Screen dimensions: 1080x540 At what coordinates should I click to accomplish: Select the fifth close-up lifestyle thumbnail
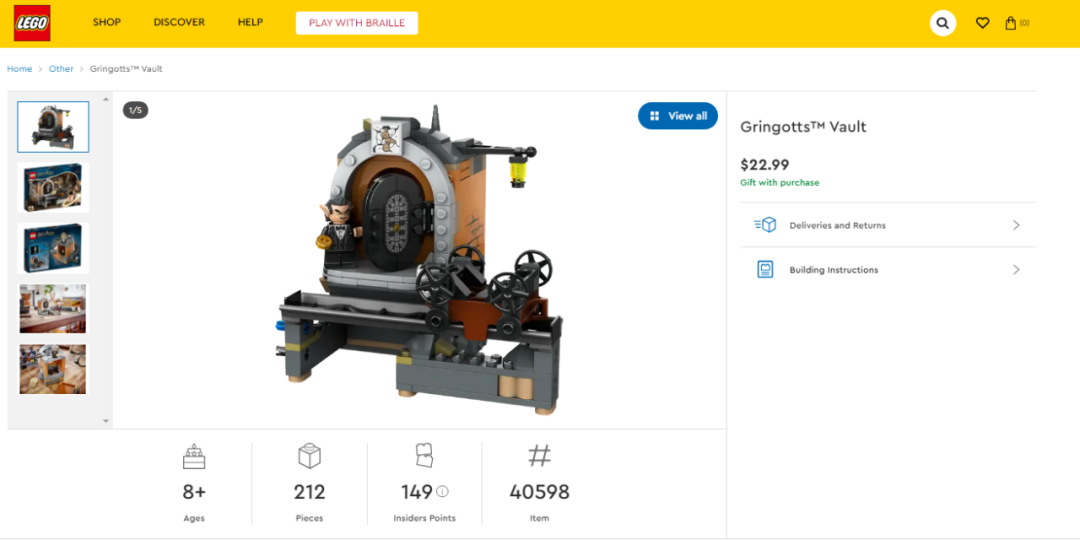pyautogui.click(x=53, y=369)
